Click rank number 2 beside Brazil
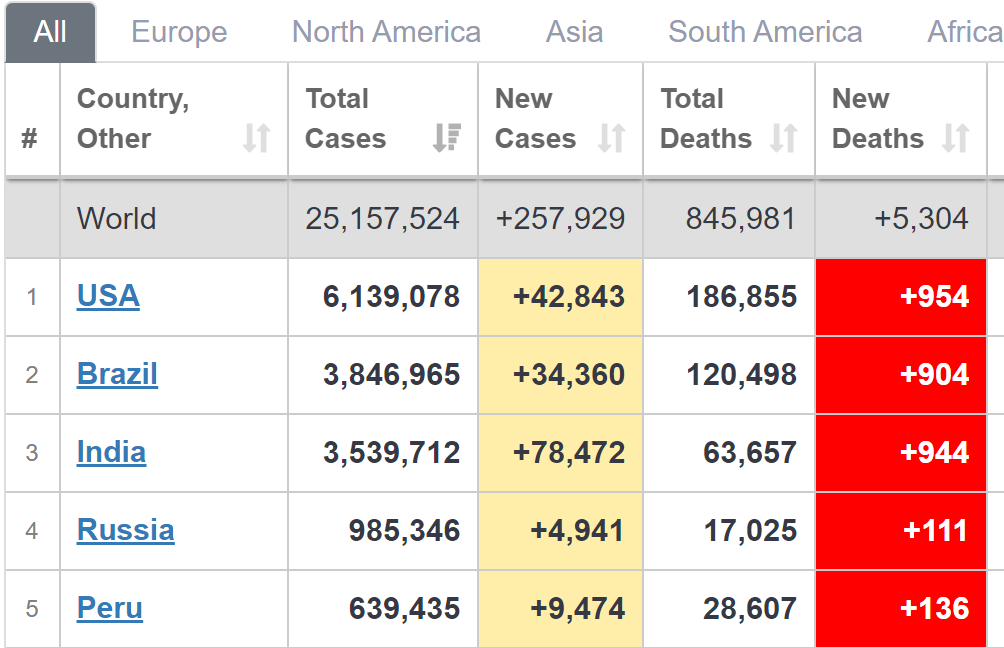The width and height of the screenshot is (1004, 648). click(x=32, y=375)
